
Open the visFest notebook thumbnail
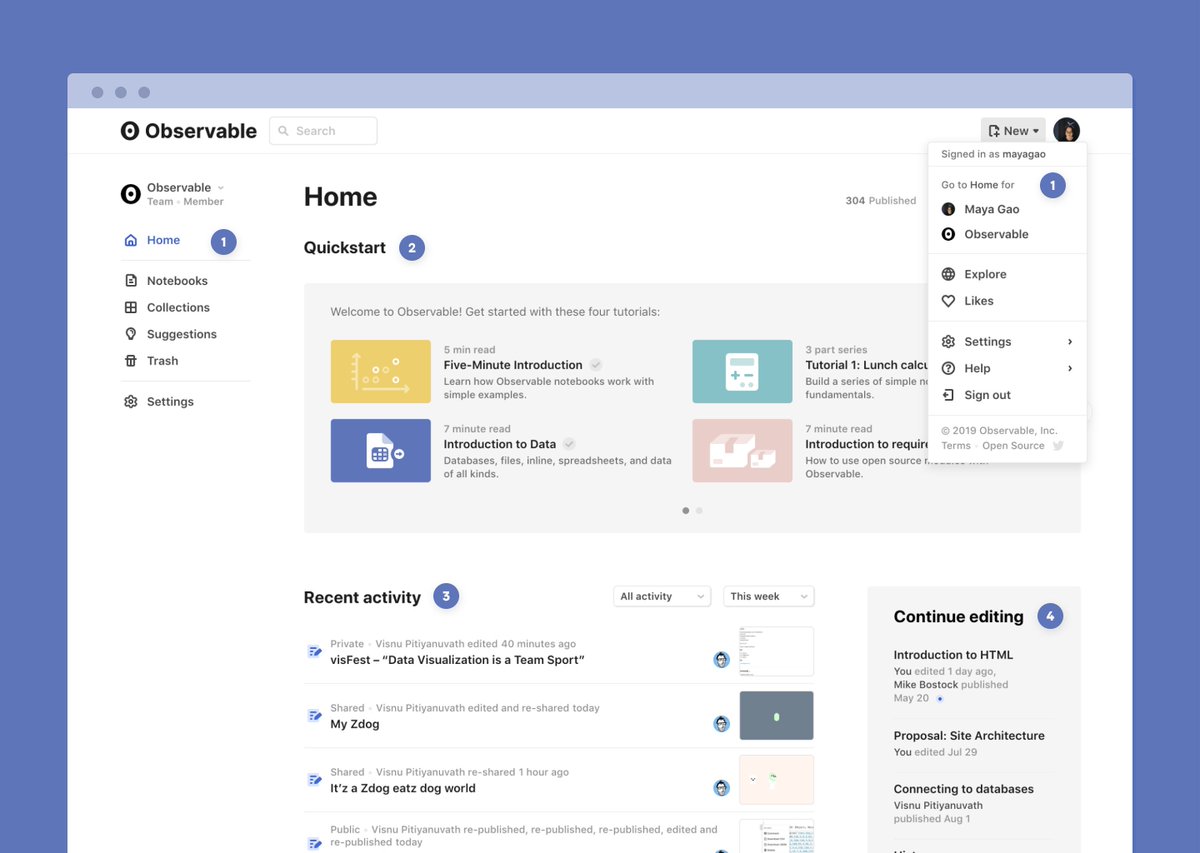(x=776, y=652)
